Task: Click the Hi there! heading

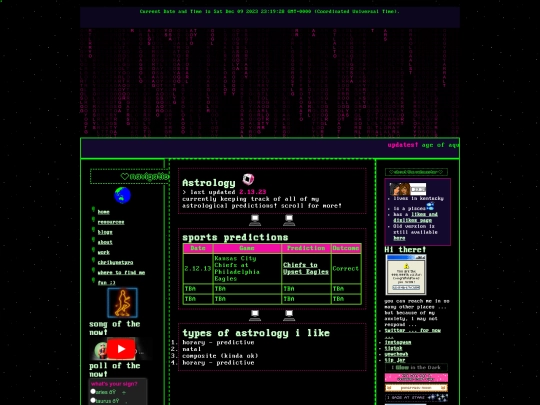Action: click(x=405, y=250)
